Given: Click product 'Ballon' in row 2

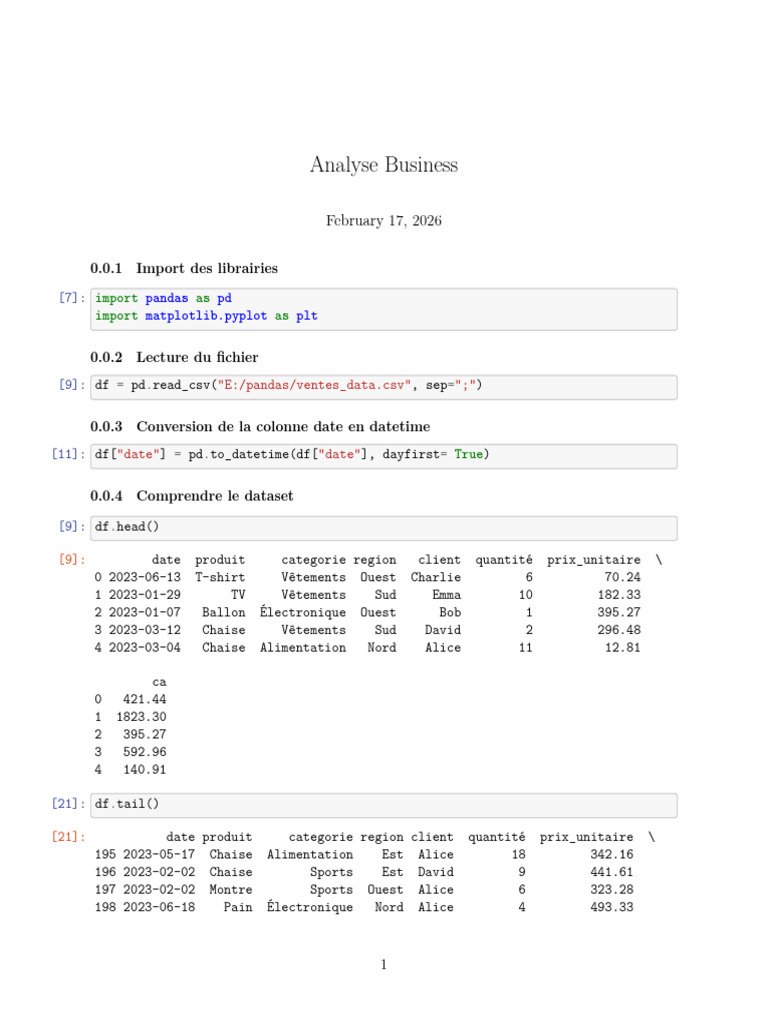Looking at the screenshot, I should tap(223, 613).
